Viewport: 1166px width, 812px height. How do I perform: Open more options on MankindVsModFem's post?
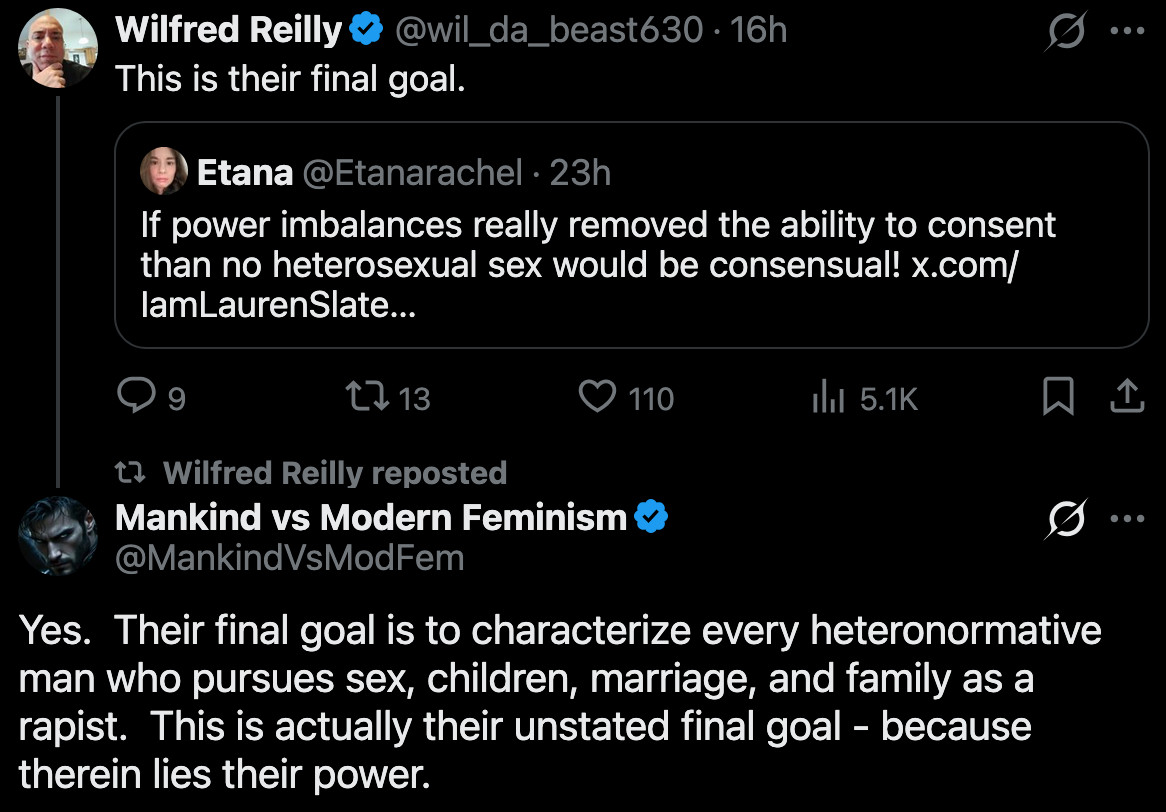tap(1128, 518)
